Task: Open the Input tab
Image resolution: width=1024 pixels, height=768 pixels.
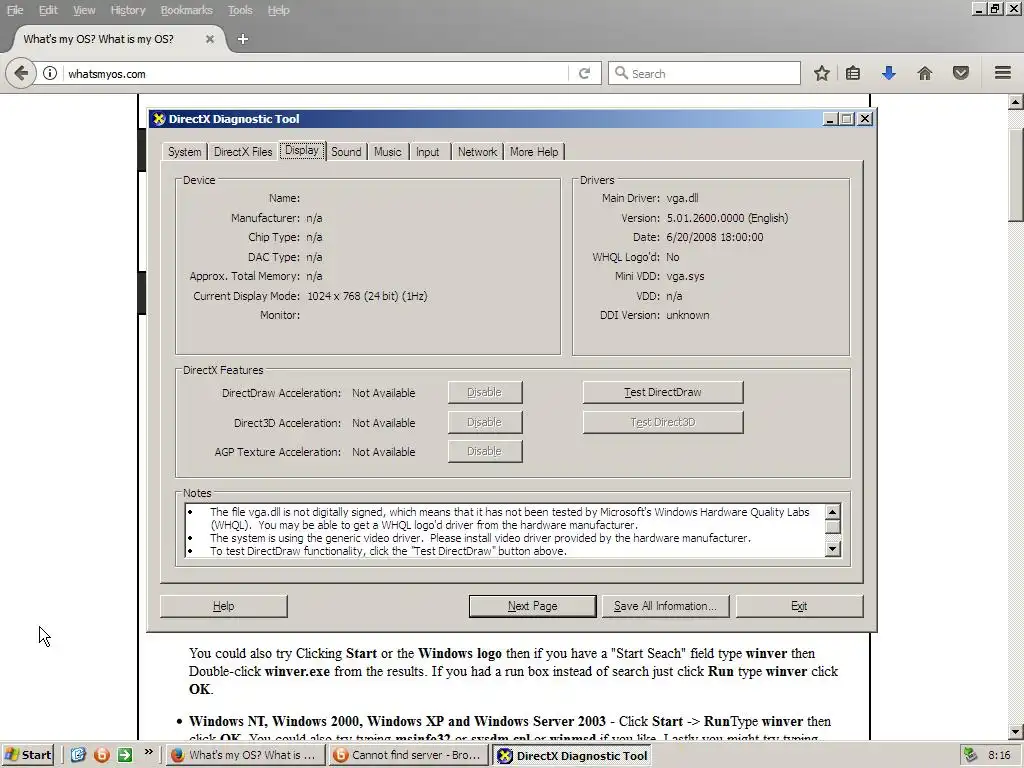Action: [x=428, y=152]
